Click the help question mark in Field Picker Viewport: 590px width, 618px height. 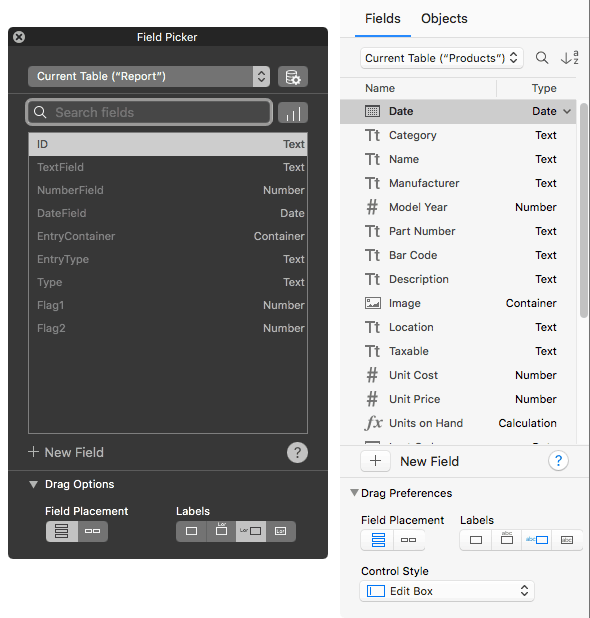click(297, 452)
